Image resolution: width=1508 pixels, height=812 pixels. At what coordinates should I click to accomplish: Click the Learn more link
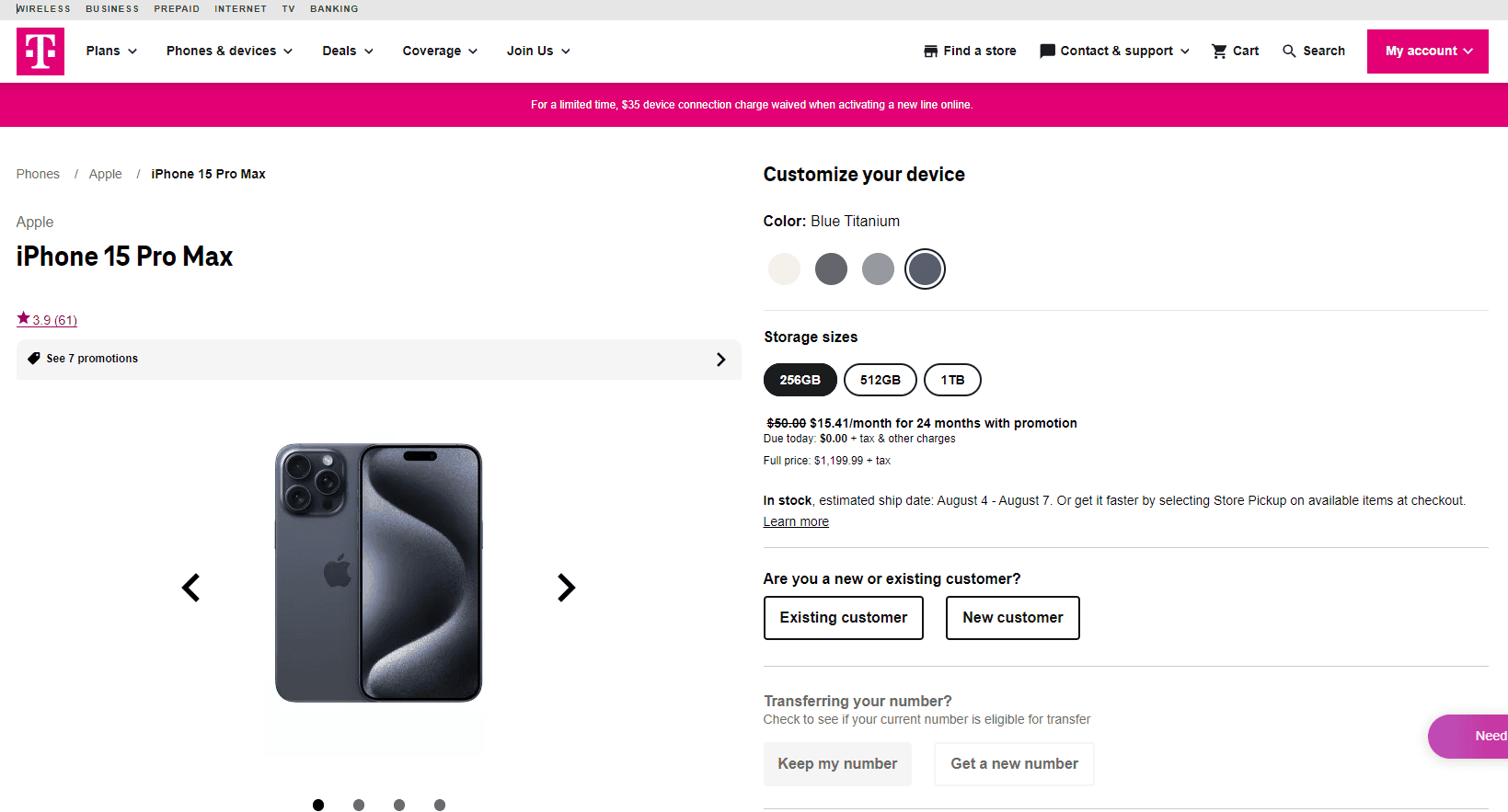pos(796,522)
